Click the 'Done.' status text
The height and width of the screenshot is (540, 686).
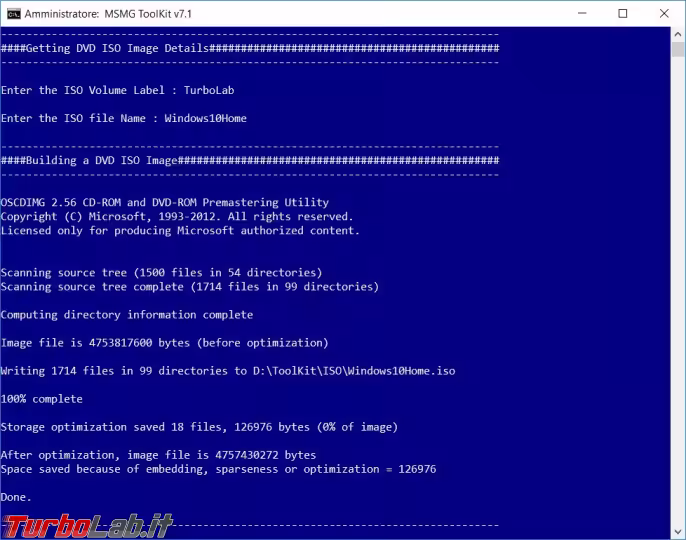[x=16, y=497]
